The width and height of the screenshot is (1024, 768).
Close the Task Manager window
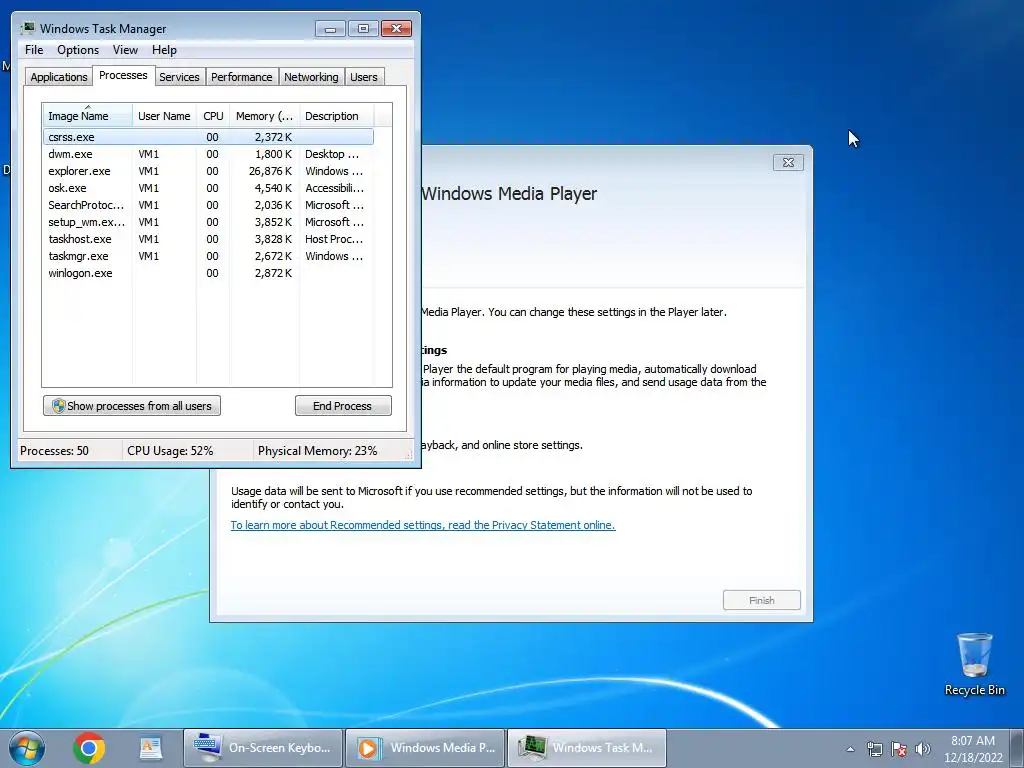pos(396,29)
